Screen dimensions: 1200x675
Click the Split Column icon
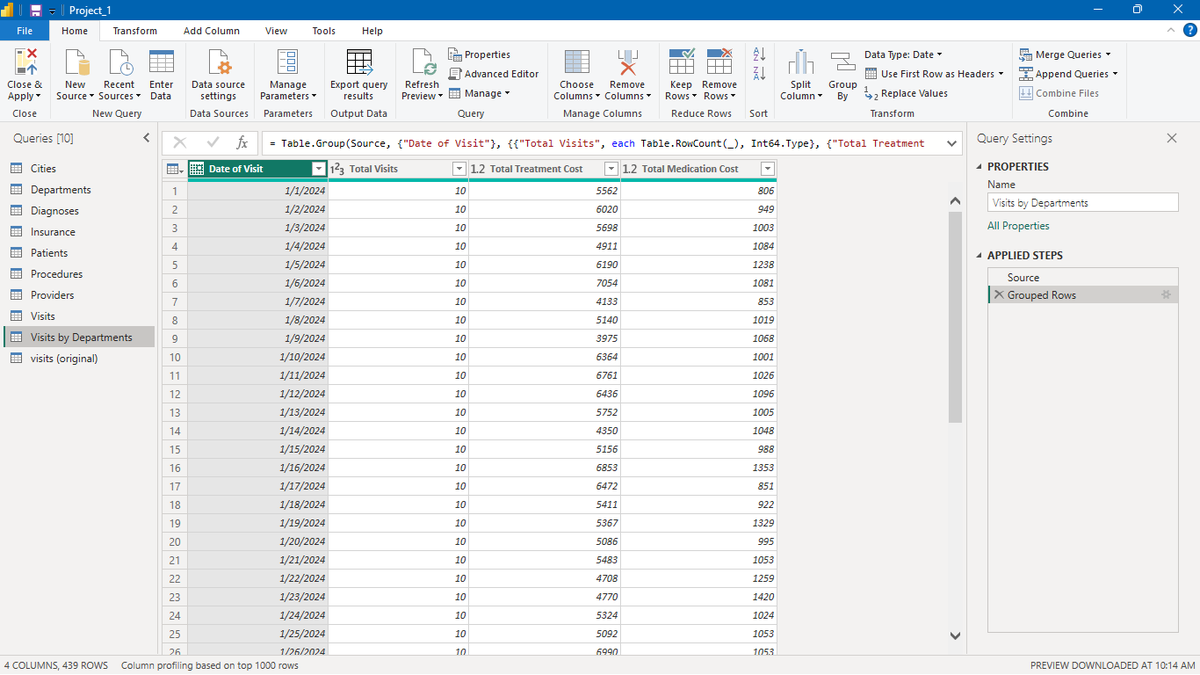[801, 62]
